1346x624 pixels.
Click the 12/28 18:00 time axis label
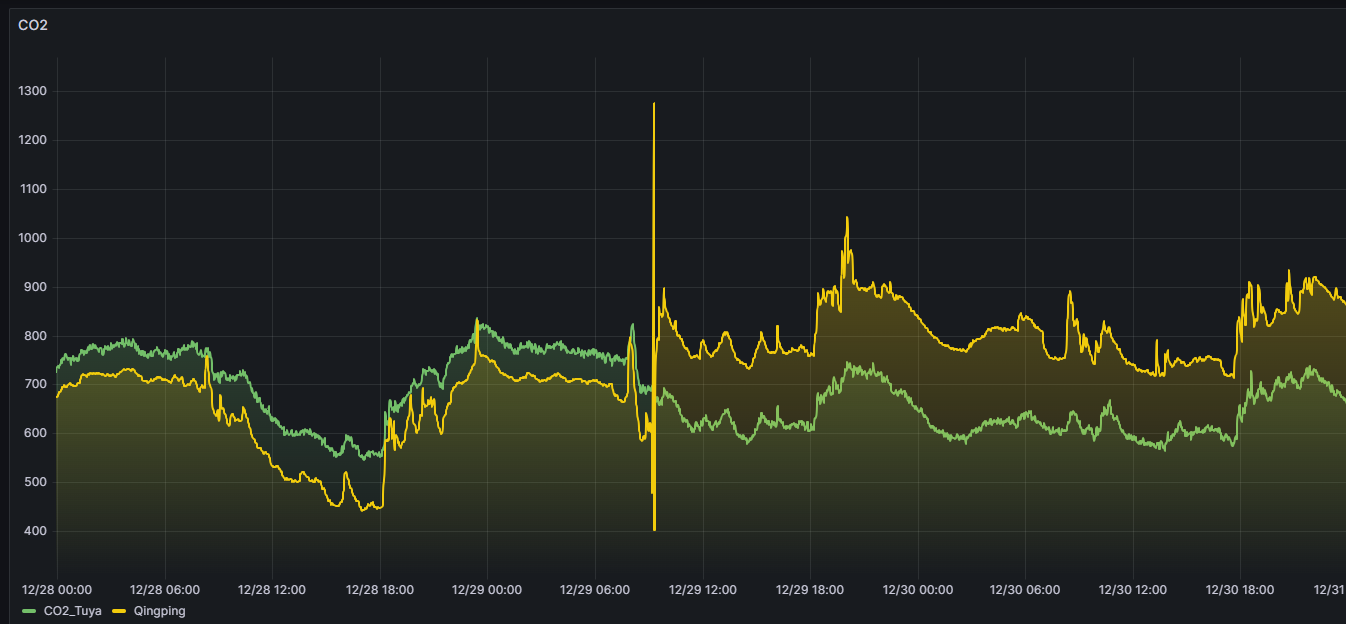click(380, 590)
